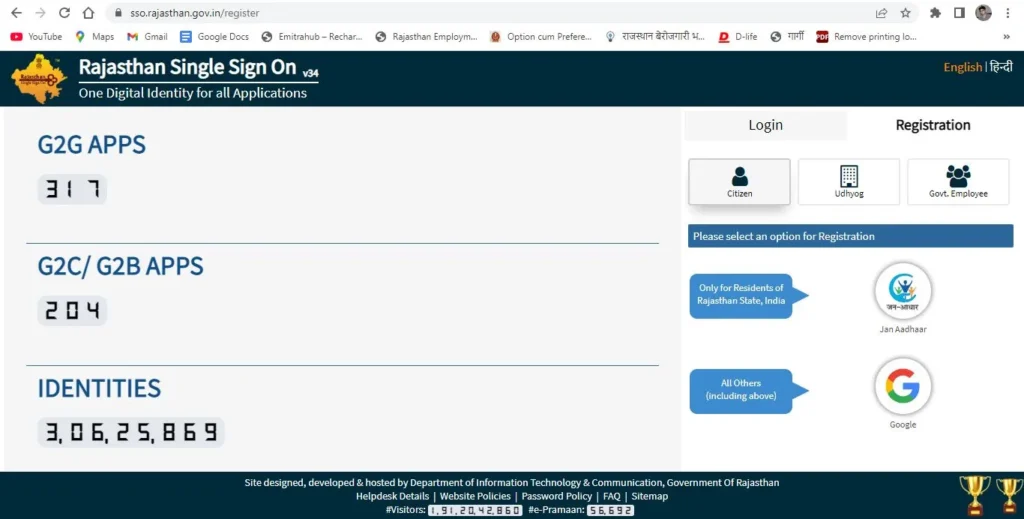Open the D-life bookmark
Viewport: 1024px width, 519px height.
coord(738,37)
